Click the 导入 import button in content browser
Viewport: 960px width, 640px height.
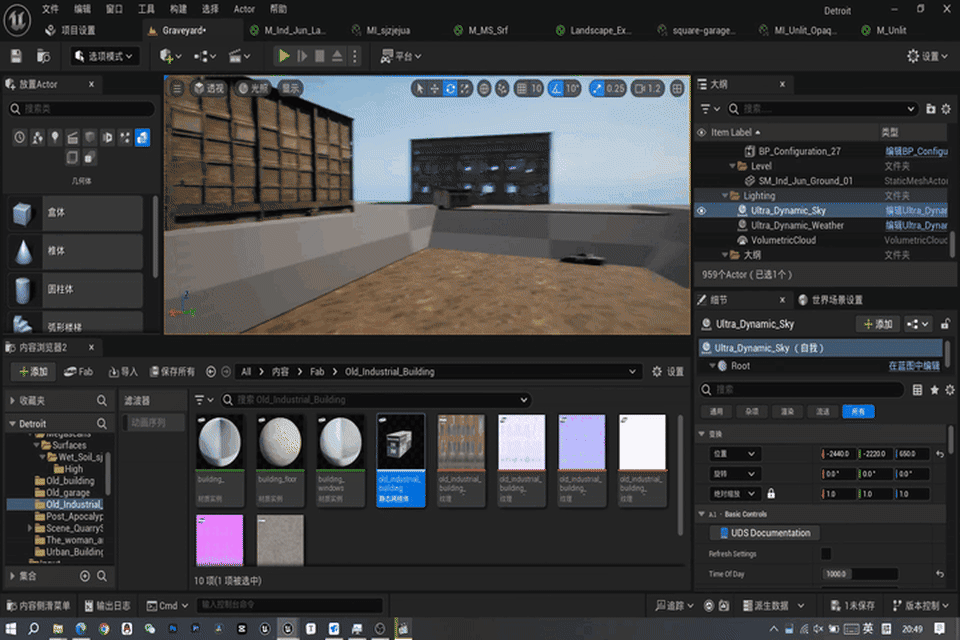point(123,372)
